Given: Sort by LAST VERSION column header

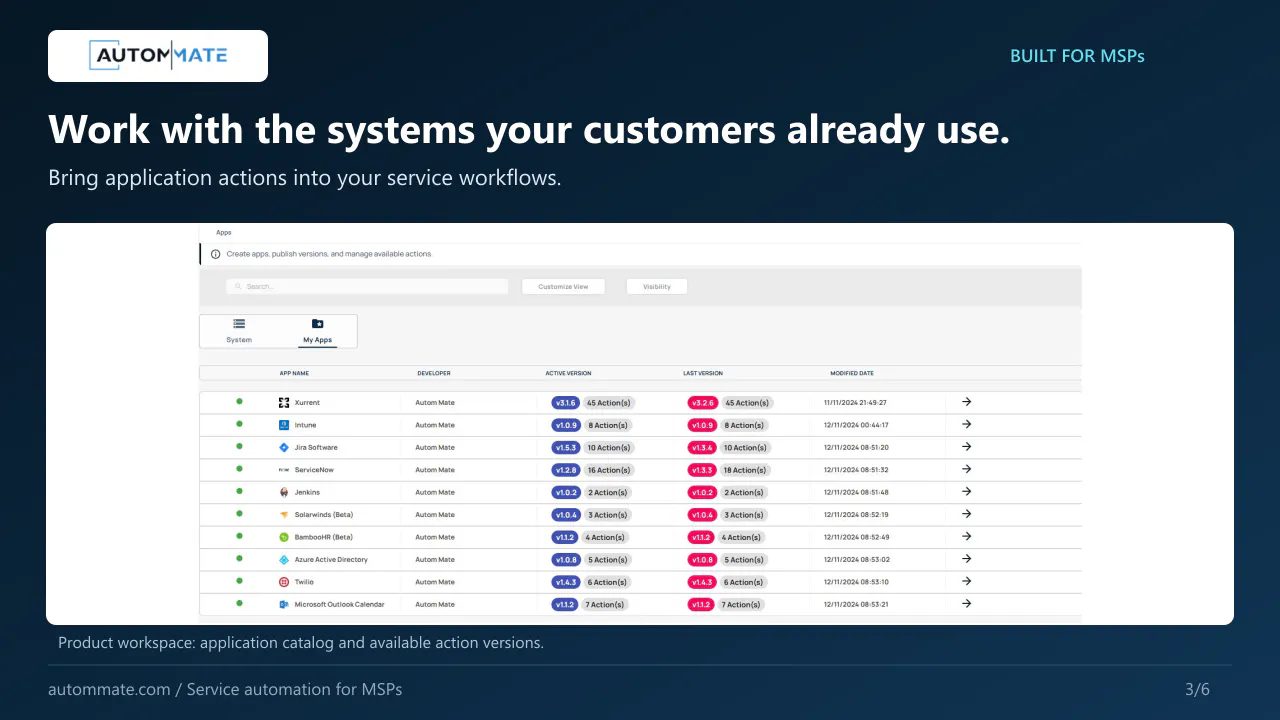Looking at the screenshot, I should 703,373.
